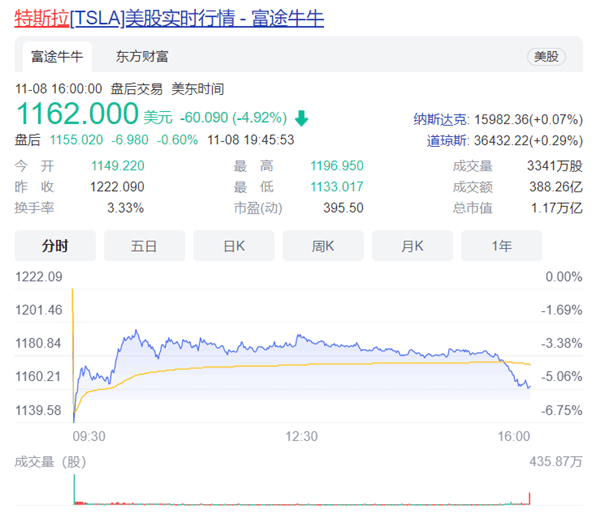Click the 换手率 value 3.33%

[126, 208]
